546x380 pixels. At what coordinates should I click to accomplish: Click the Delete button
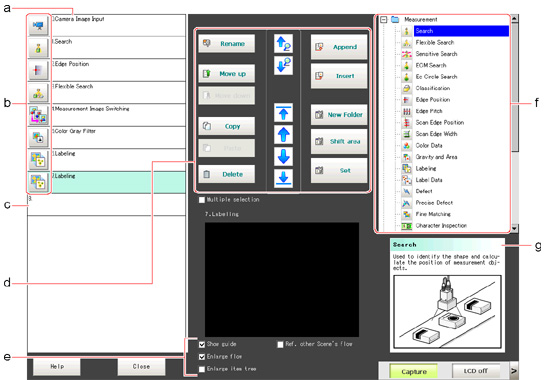226,174
